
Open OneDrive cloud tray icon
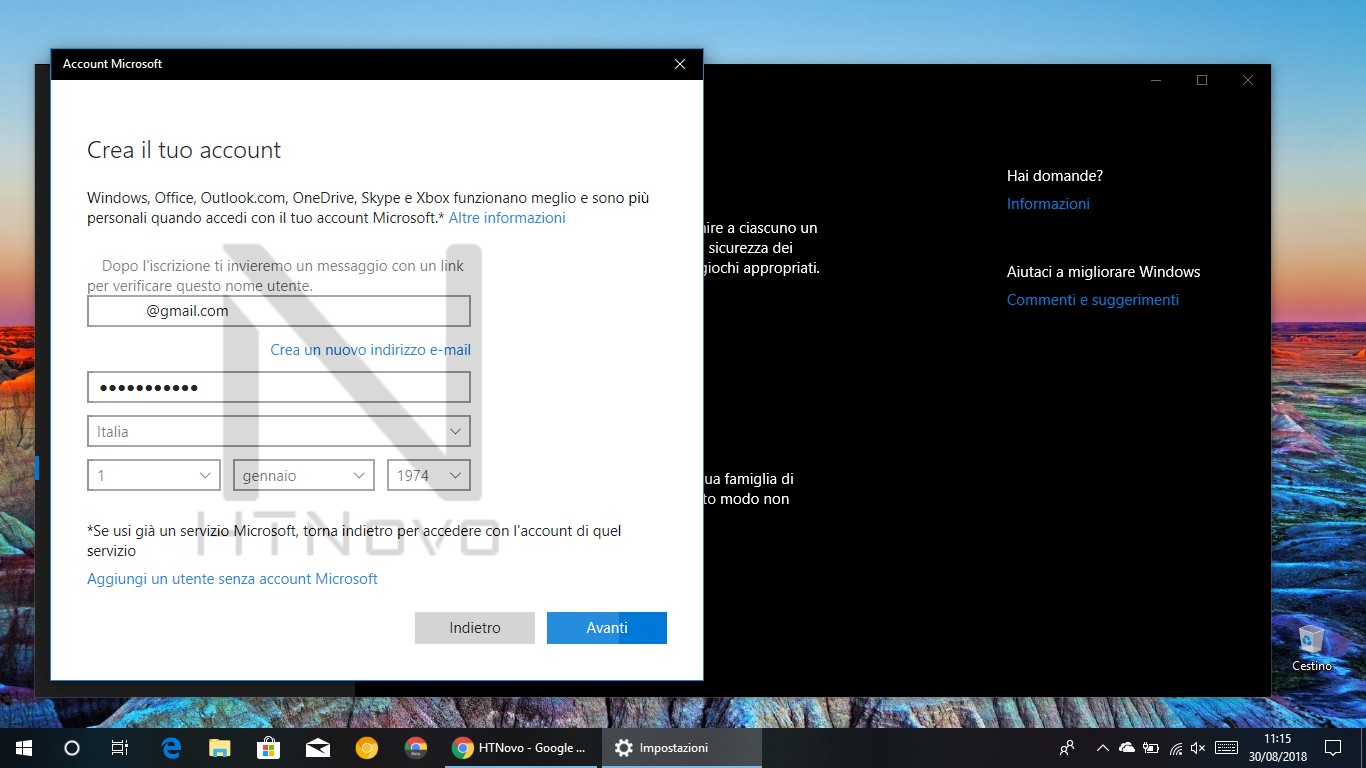click(x=1127, y=747)
